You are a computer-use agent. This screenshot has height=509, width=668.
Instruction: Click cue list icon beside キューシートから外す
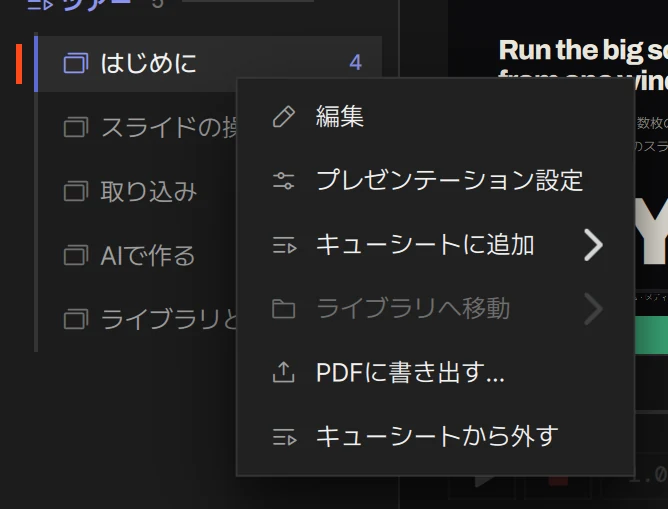click(x=285, y=437)
